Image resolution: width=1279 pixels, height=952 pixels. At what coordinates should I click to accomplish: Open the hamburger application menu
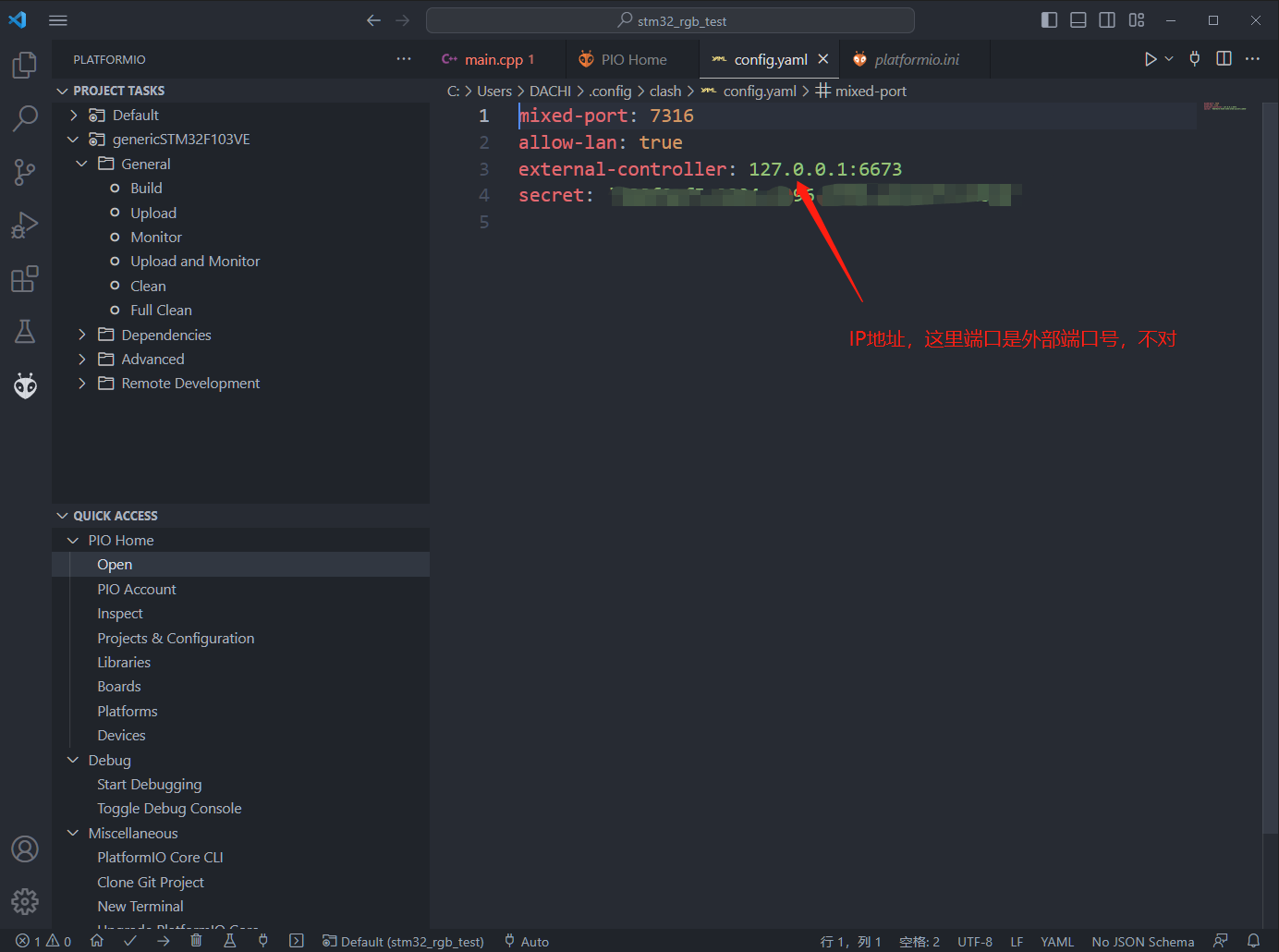[x=58, y=20]
